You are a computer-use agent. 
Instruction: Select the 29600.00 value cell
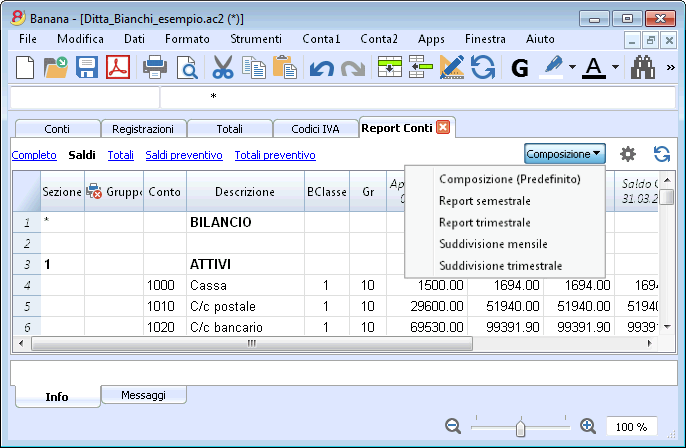(x=427, y=306)
